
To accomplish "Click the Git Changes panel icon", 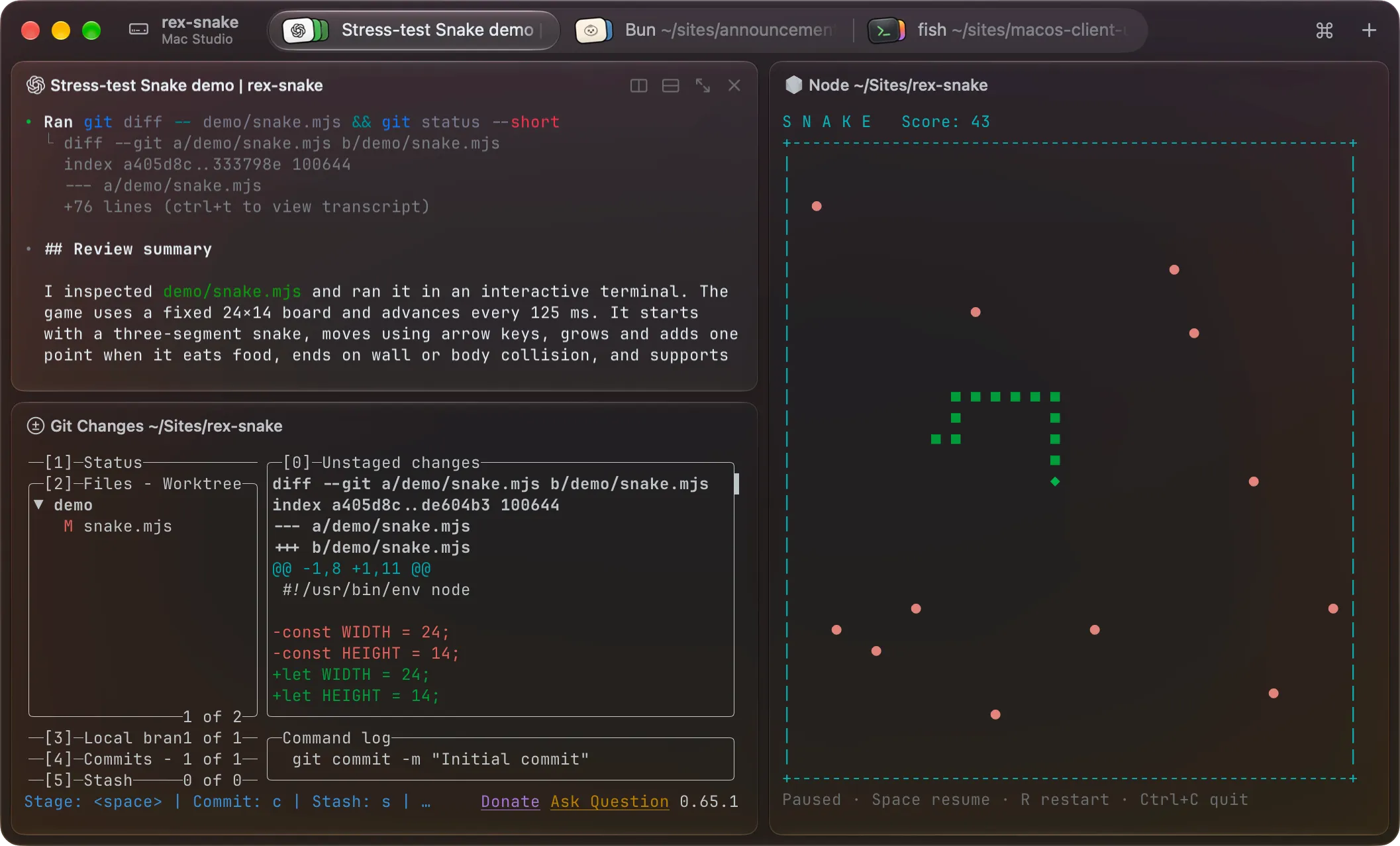I will pos(35,426).
